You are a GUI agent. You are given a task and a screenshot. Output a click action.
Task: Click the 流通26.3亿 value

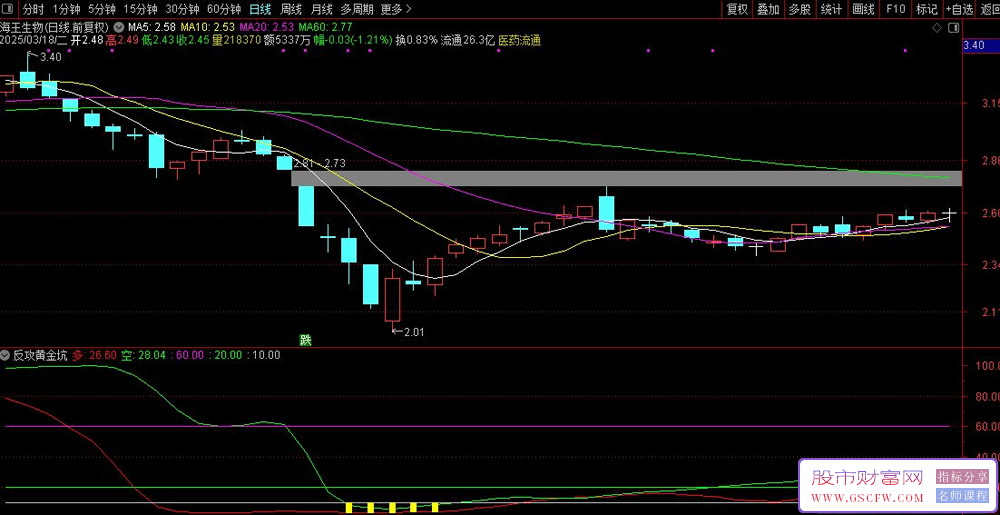pyautogui.click(x=467, y=40)
